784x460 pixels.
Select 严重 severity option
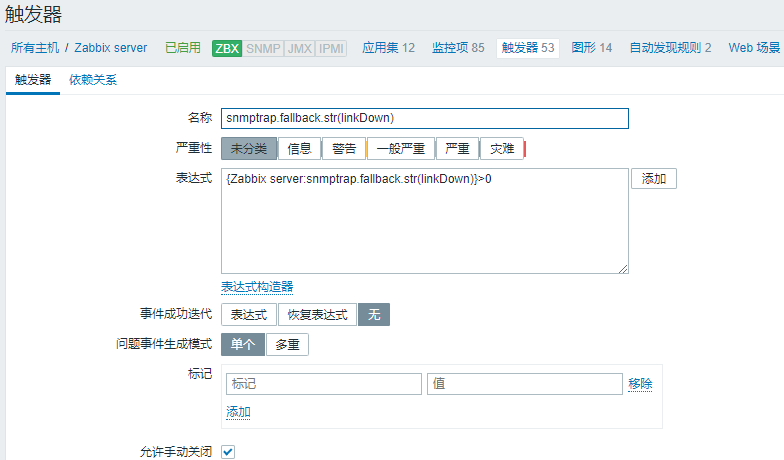coord(458,148)
